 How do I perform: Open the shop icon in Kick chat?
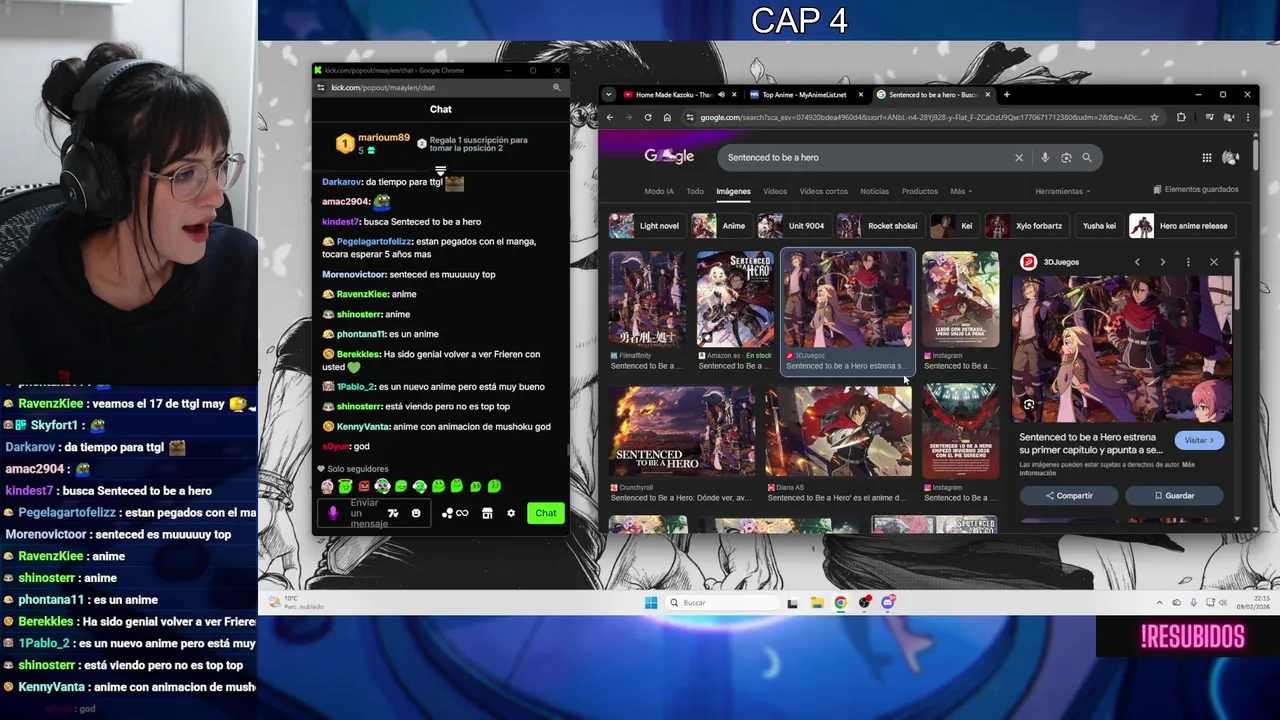pyautogui.click(x=487, y=513)
